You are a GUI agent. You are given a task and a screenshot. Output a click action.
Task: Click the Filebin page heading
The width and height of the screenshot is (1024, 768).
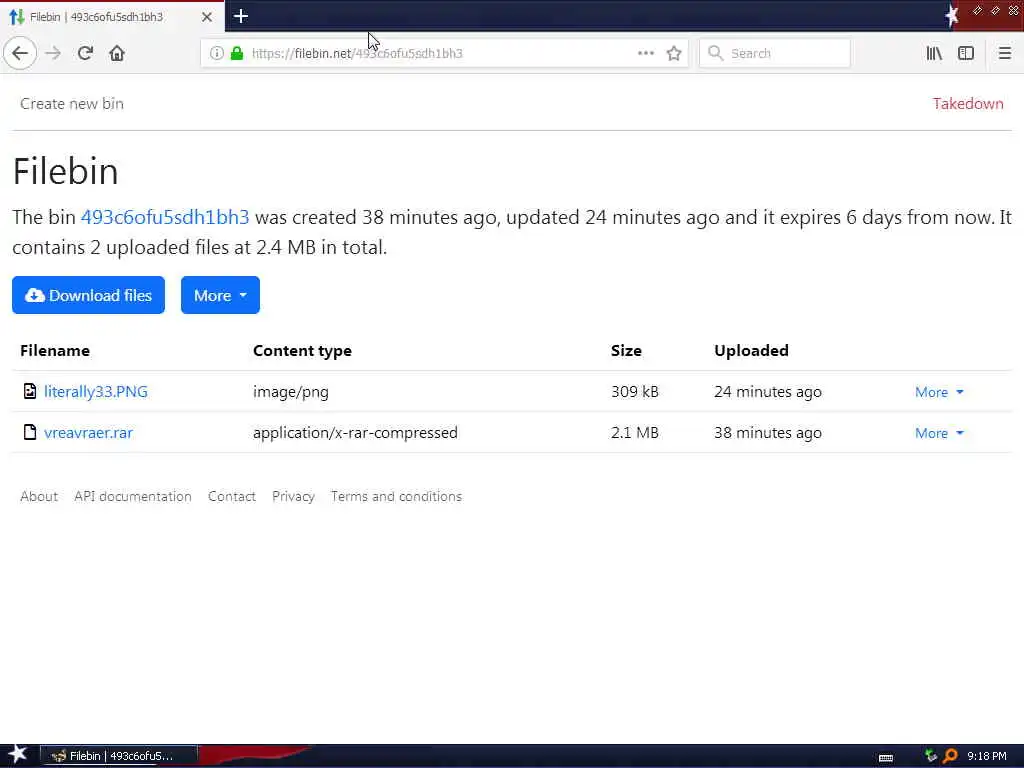tap(65, 171)
